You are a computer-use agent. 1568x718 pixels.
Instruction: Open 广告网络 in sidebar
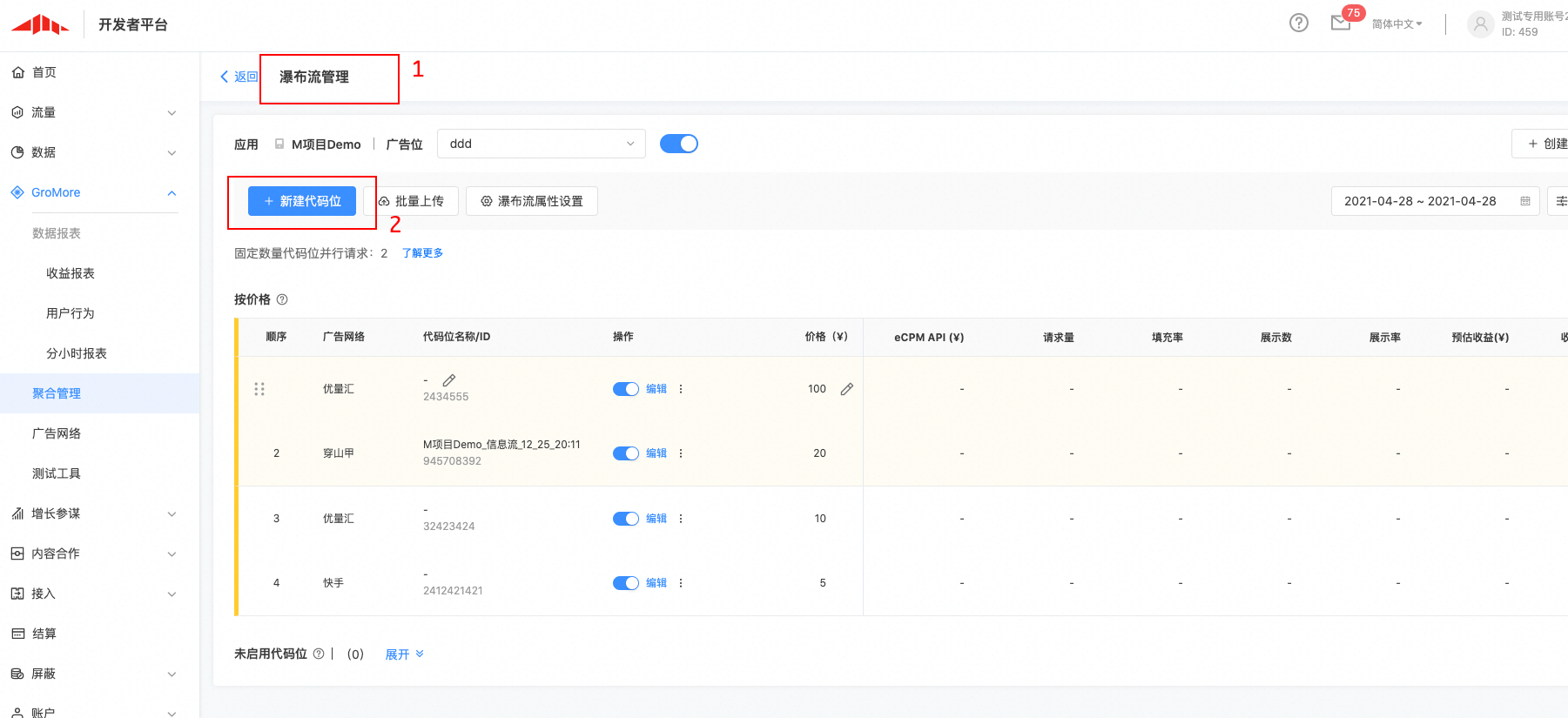[x=57, y=433]
